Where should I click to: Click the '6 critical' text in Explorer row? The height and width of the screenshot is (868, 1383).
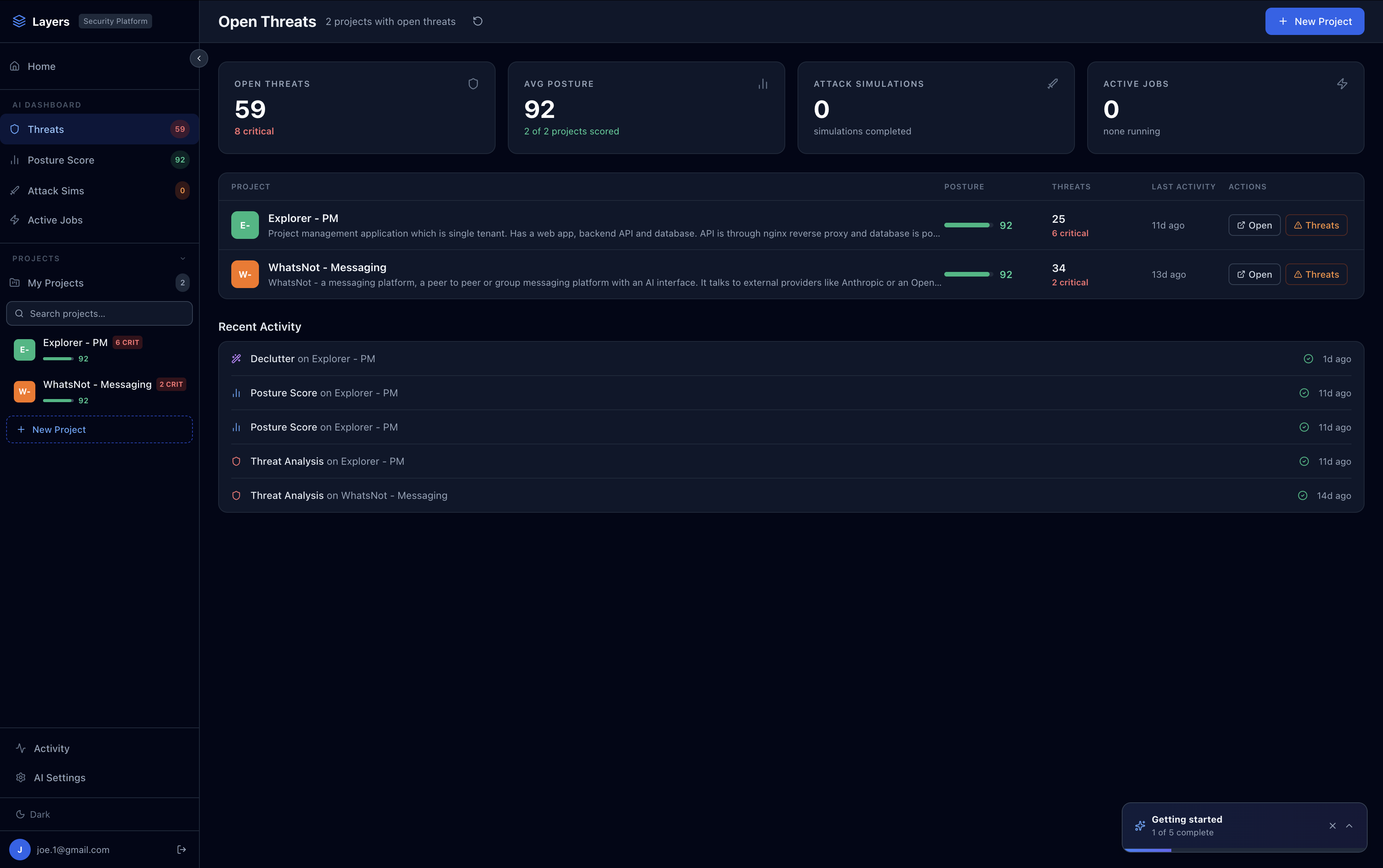click(1070, 233)
